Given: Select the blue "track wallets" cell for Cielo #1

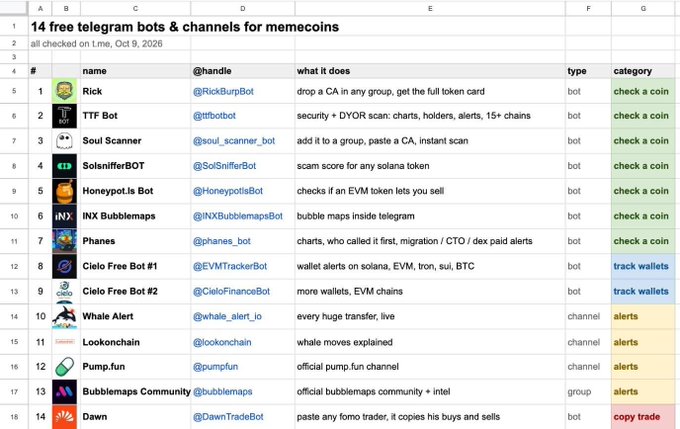Looking at the screenshot, I should [643, 266].
